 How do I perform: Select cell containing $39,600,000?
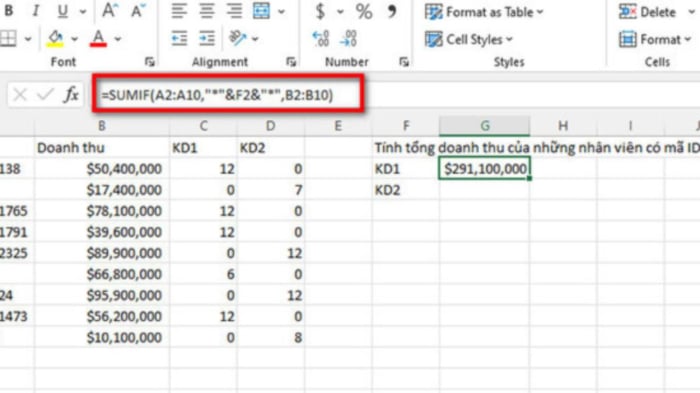click(102, 232)
